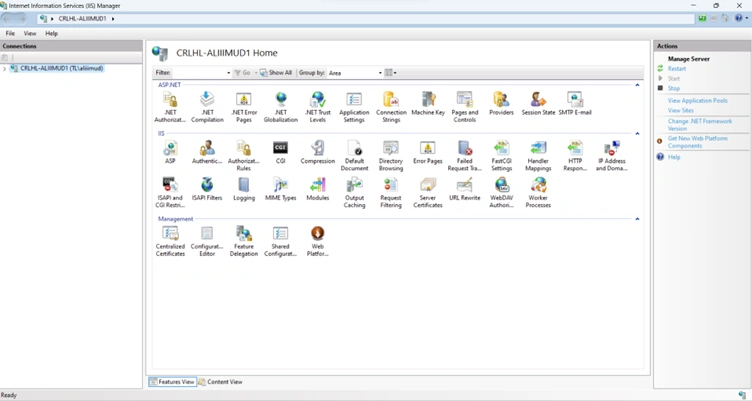Open .NET Globalization feature
Screen dimensions: 752x401
coord(281,107)
